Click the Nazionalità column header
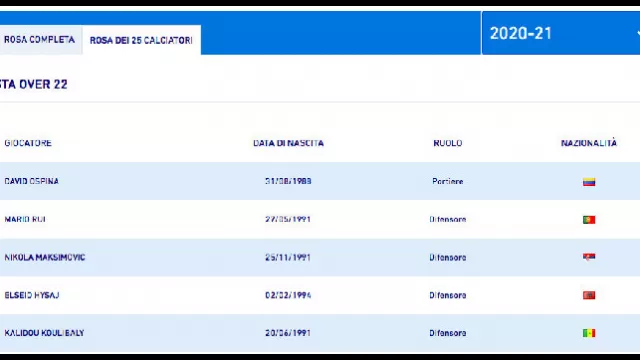Viewport: 640px width, 360px height. (589, 143)
